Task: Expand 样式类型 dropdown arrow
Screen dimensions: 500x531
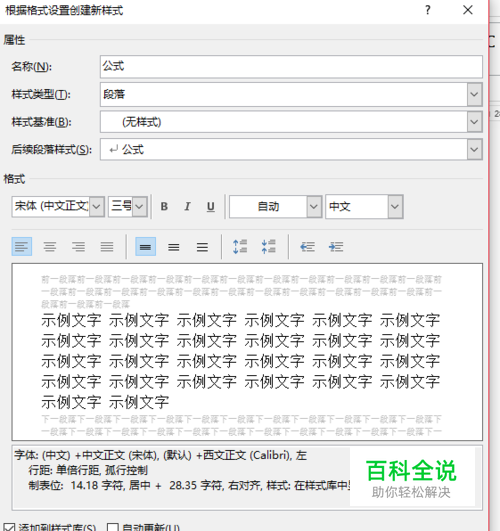Action: click(x=474, y=94)
